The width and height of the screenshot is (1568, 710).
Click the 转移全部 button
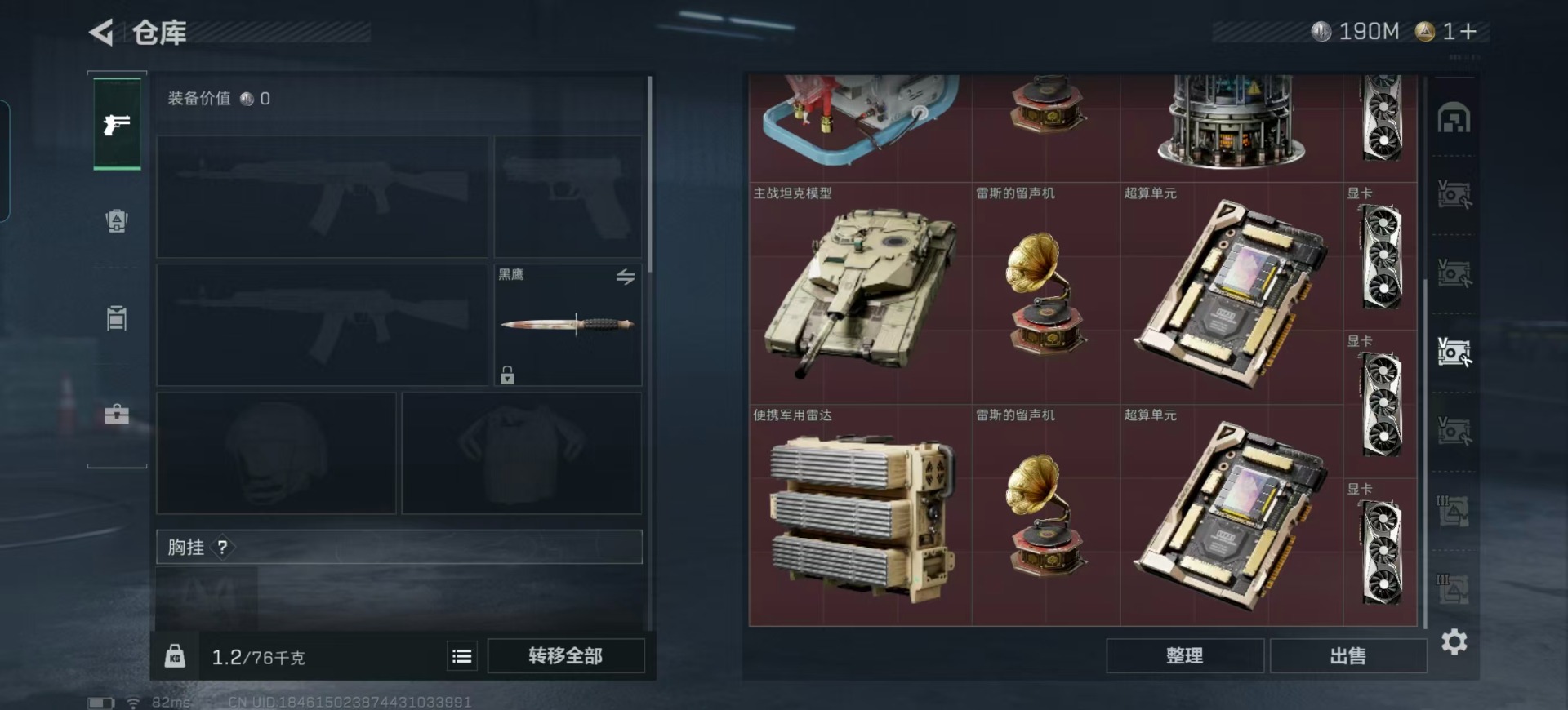tap(565, 656)
